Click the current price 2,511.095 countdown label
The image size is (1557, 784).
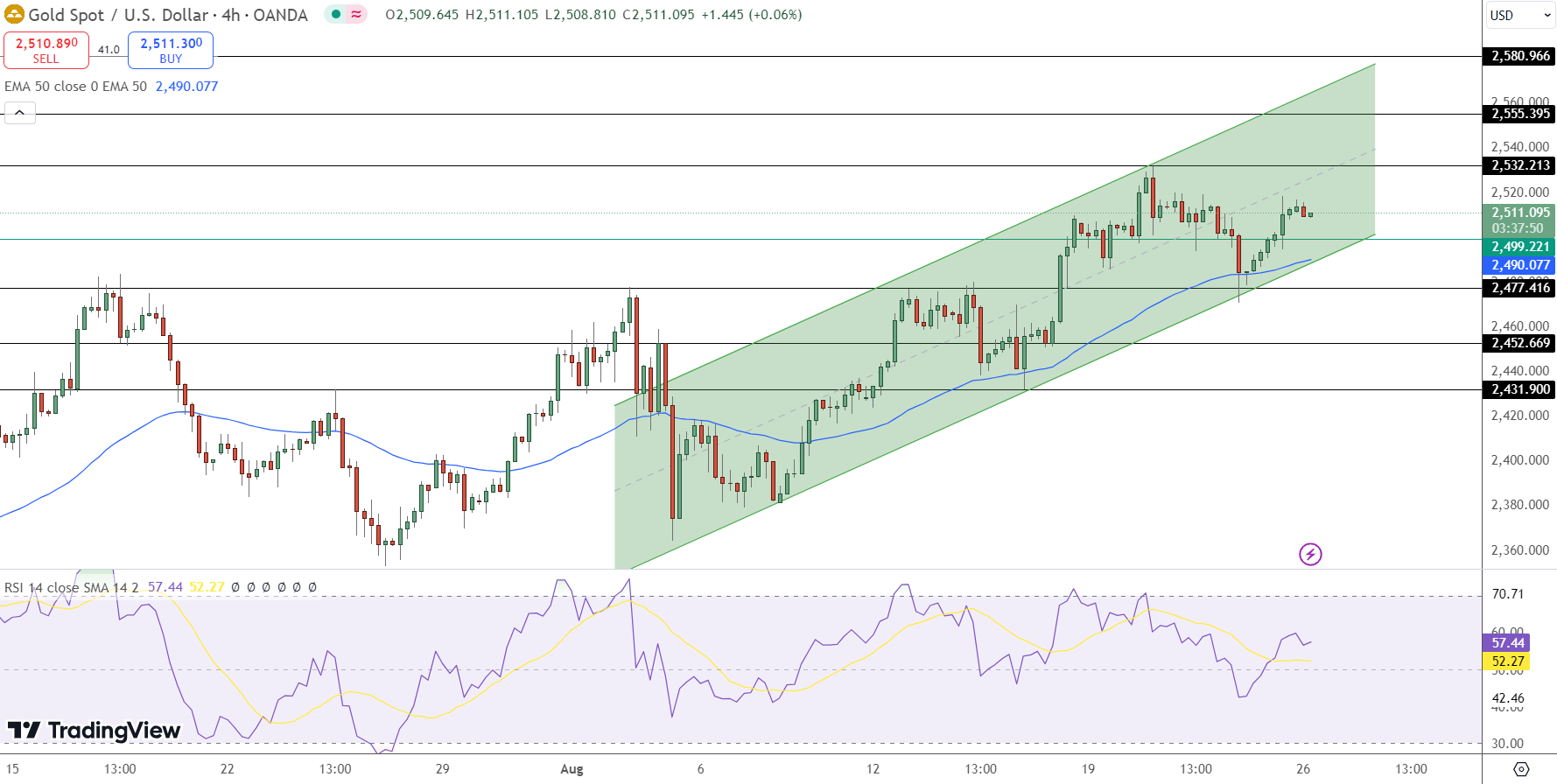click(x=1518, y=220)
